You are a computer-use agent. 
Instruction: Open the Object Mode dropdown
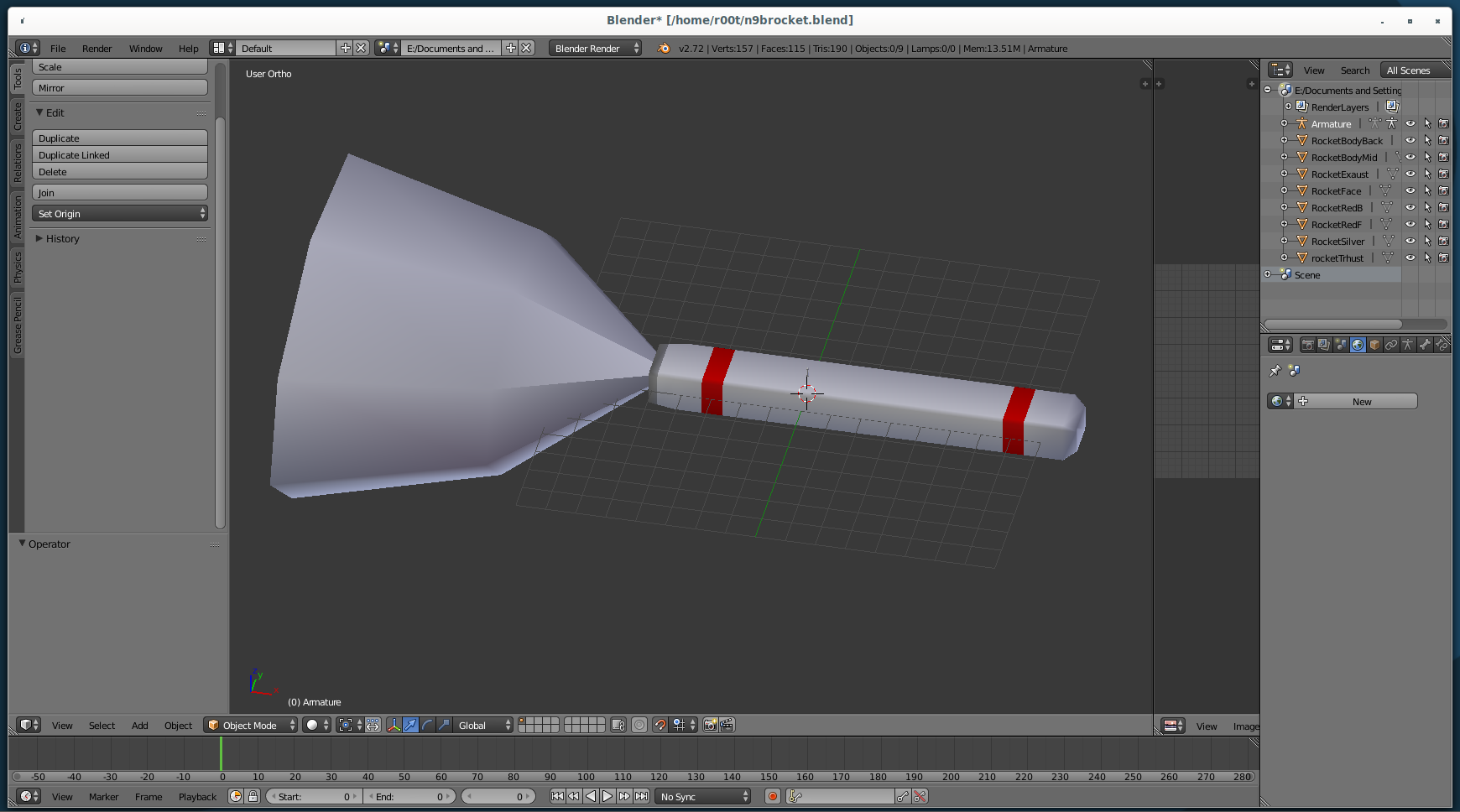click(x=251, y=725)
